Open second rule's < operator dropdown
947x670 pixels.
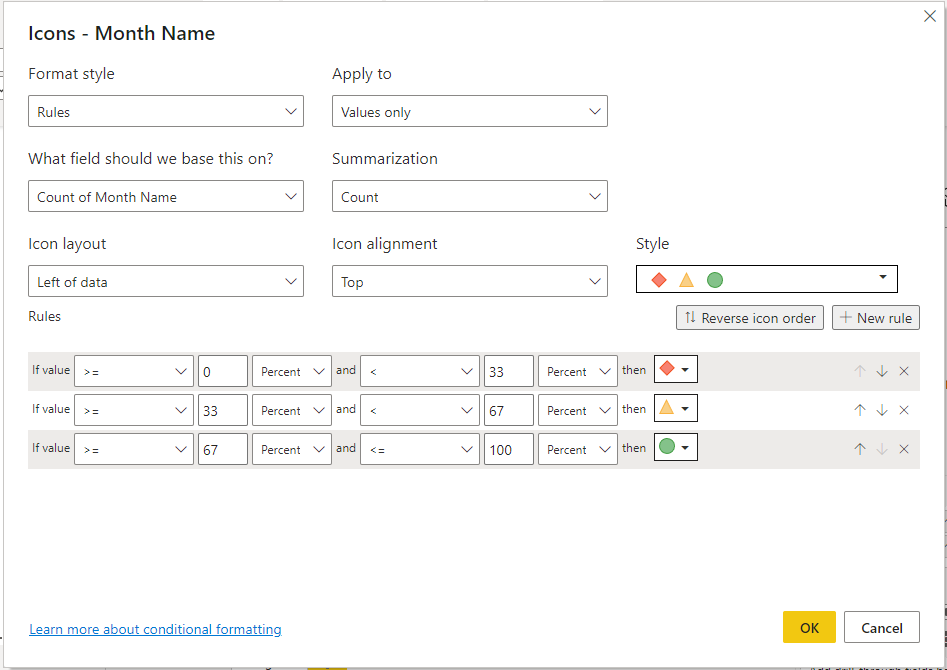click(420, 410)
